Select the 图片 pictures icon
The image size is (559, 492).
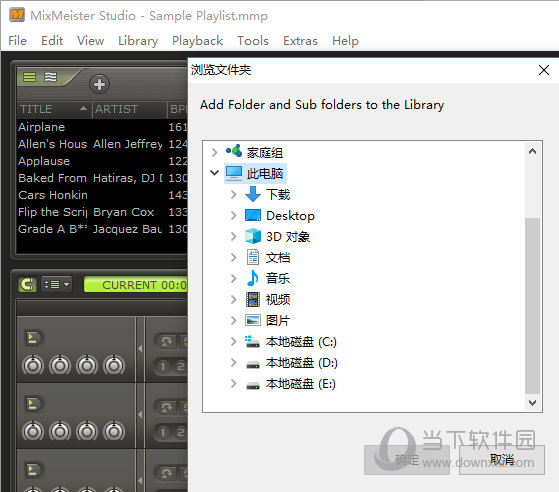pos(253,320)
